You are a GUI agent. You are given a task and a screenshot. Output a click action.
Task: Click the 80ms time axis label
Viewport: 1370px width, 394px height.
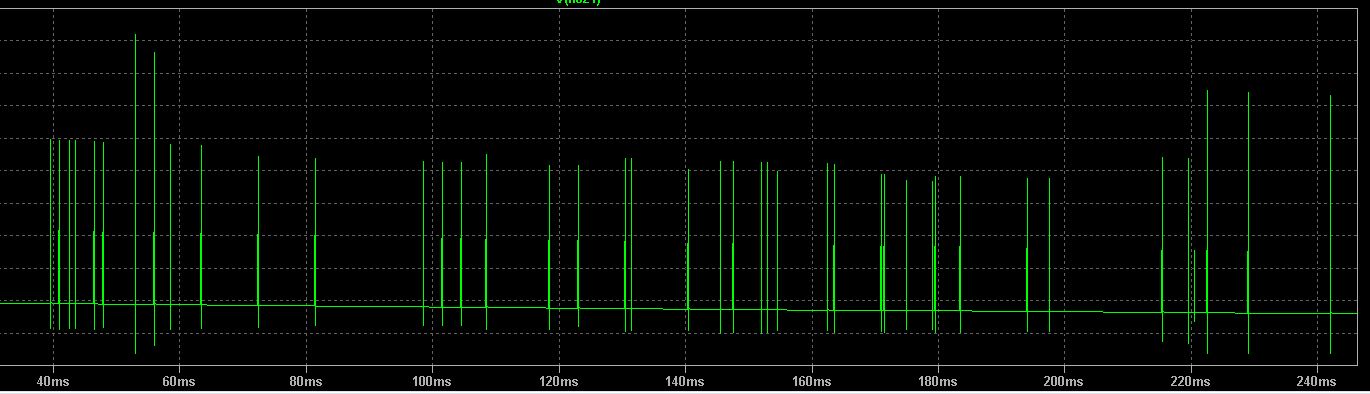click(x=305, y=381)
